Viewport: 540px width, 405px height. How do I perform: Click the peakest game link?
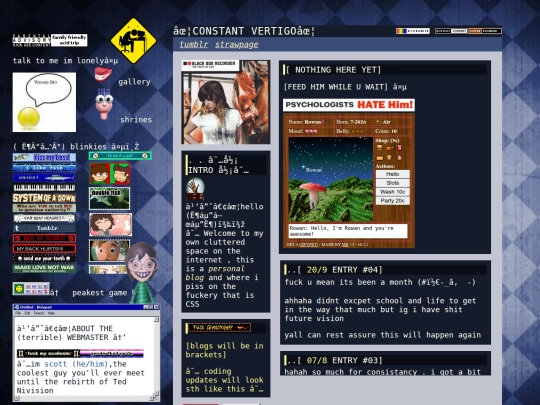(x=100, y=293)
